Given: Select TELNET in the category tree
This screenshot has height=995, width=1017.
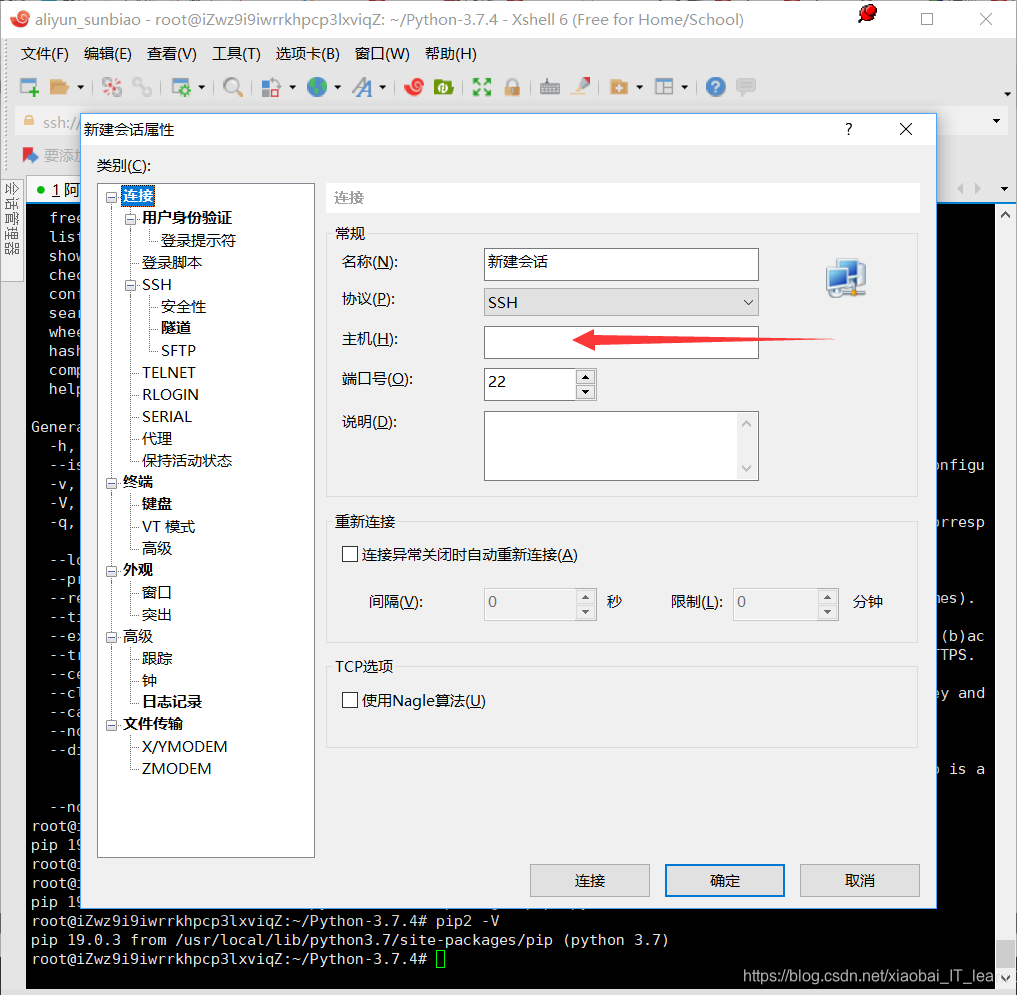Looking at the screenshot, I should [x=169, y=373].
